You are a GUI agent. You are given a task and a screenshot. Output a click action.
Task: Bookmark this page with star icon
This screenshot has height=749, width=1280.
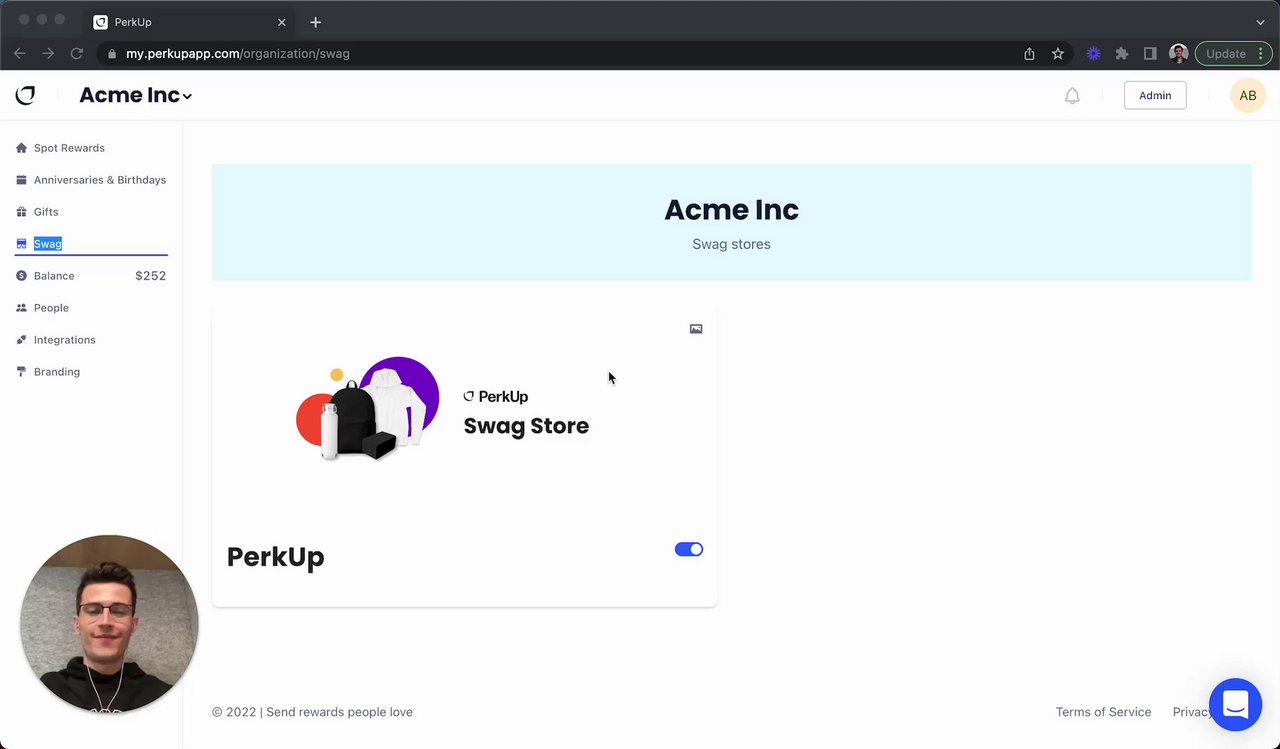point(1058,54)
